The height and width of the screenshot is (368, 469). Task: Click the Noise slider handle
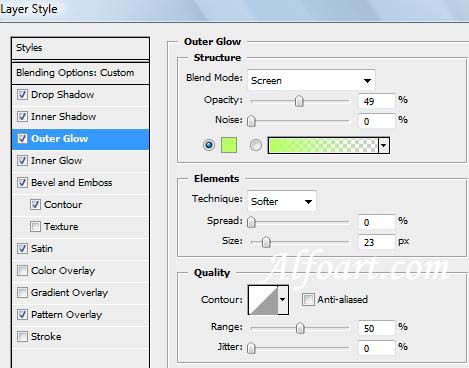[251, 121]
